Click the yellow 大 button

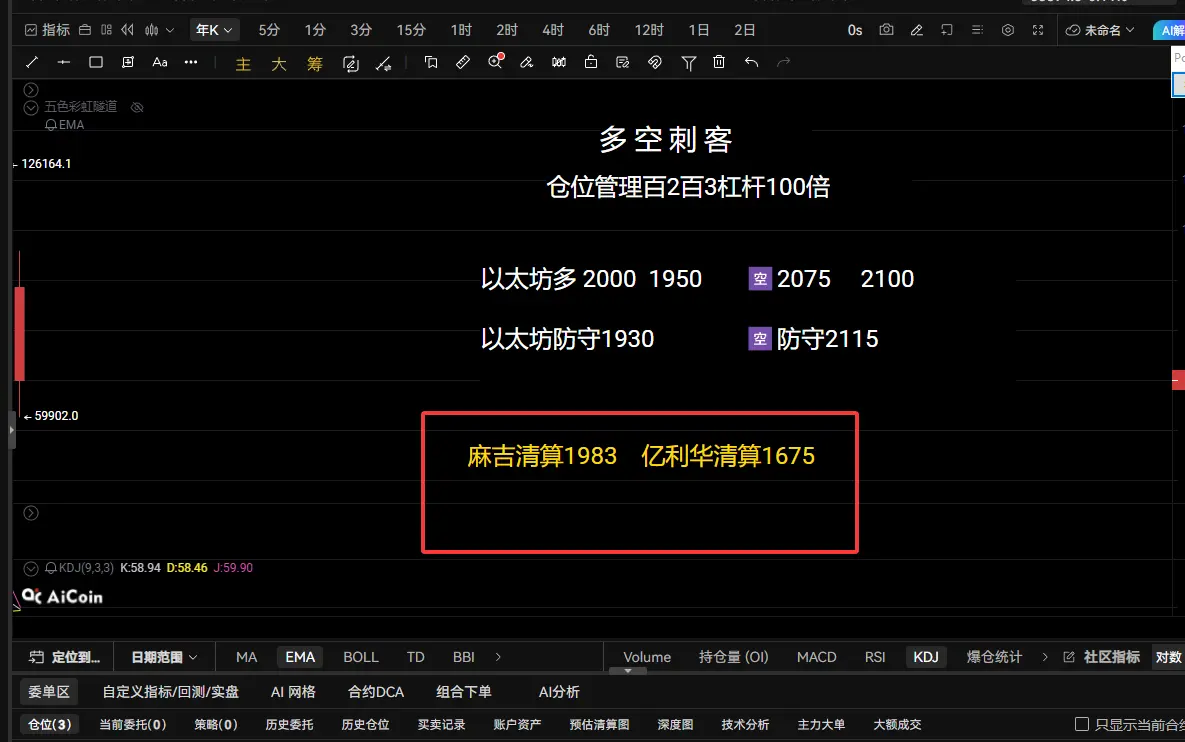point(279,63)
